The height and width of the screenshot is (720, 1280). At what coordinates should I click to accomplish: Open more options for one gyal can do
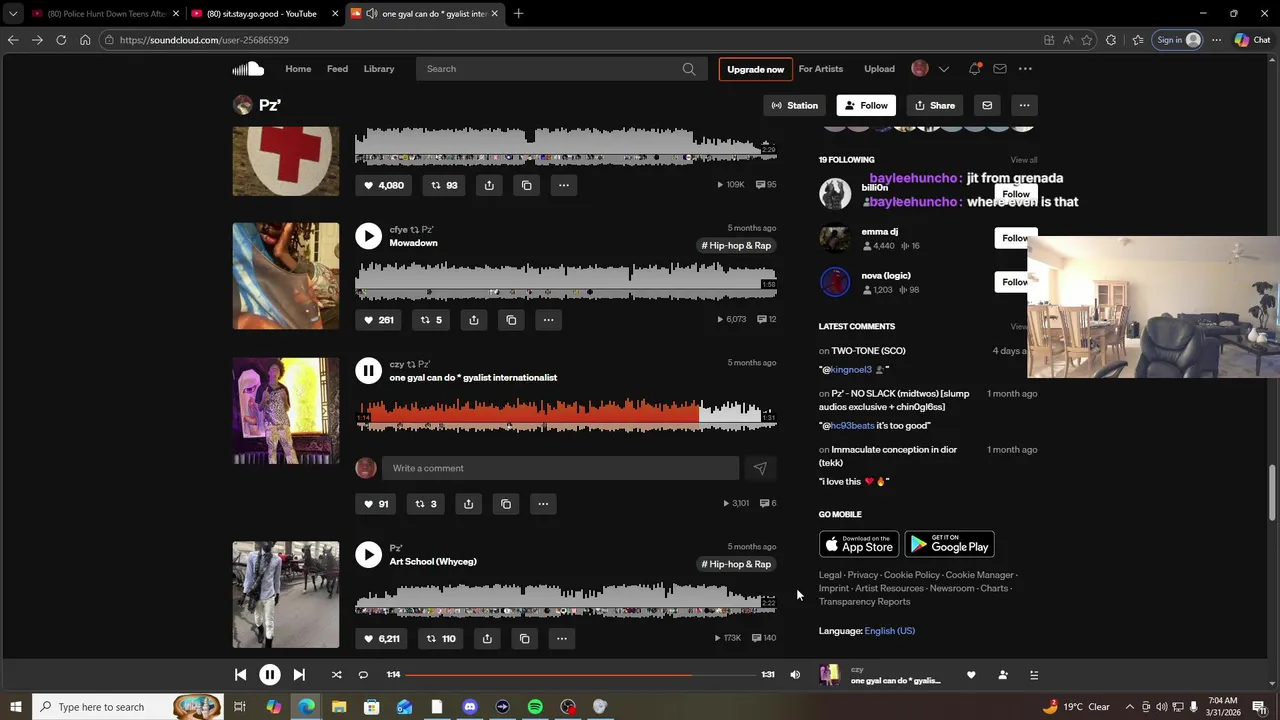click(x=543, y=504)
